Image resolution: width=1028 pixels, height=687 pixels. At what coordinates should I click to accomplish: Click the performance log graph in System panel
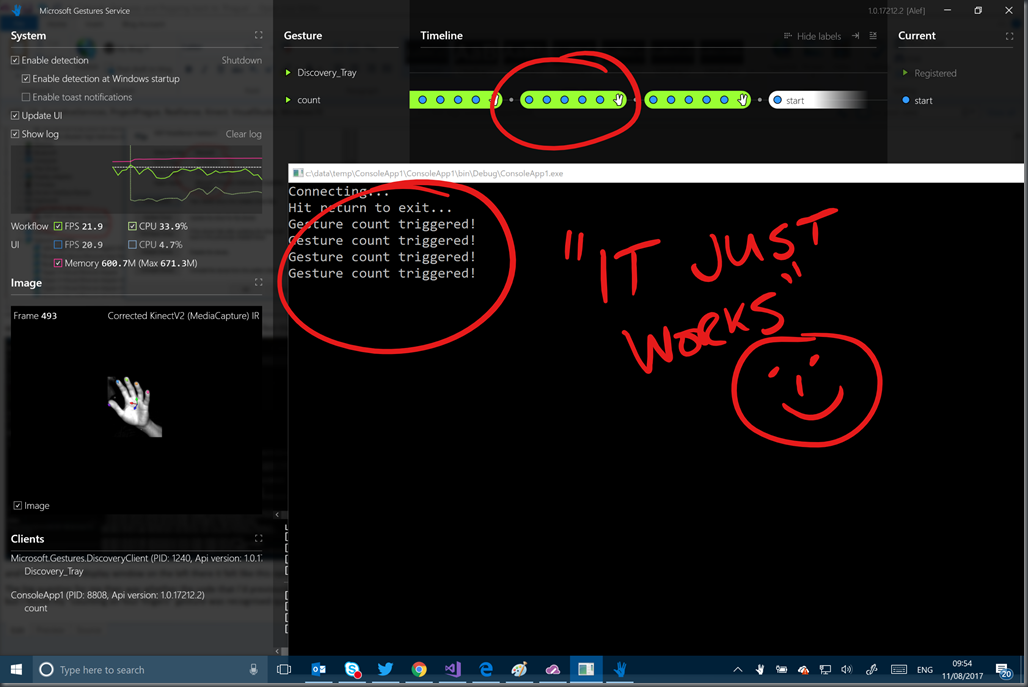(136, 180)
